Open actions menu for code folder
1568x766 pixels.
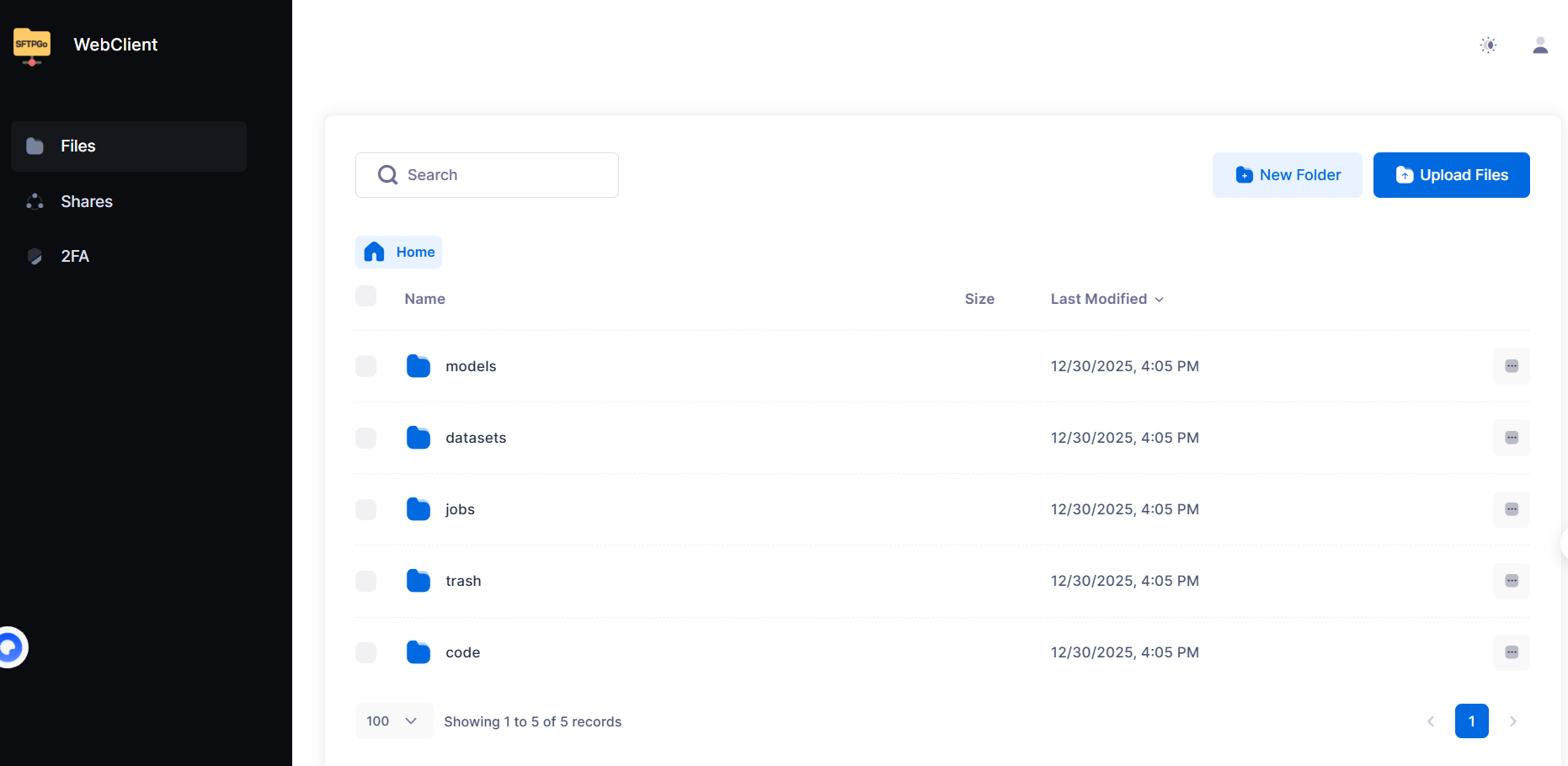tap(1511, 652)
